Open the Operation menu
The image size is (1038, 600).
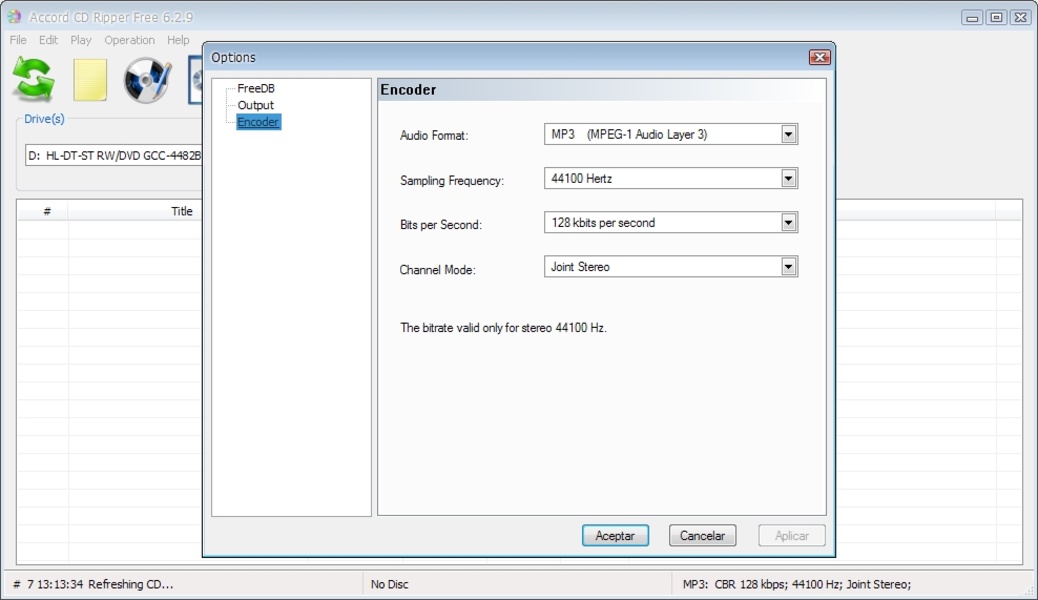(129, 40)
